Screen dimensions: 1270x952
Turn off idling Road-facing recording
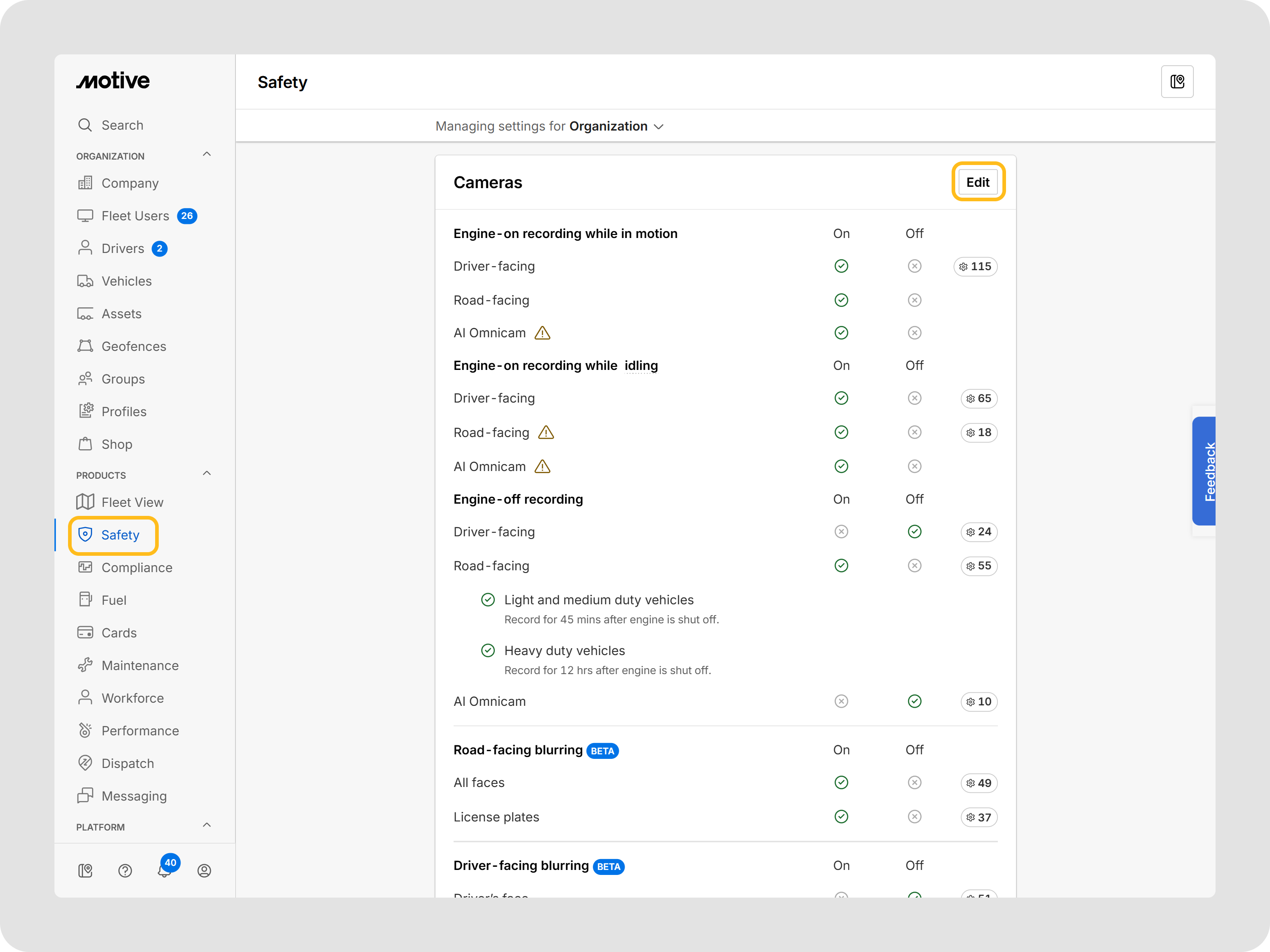tap(914, 432)
